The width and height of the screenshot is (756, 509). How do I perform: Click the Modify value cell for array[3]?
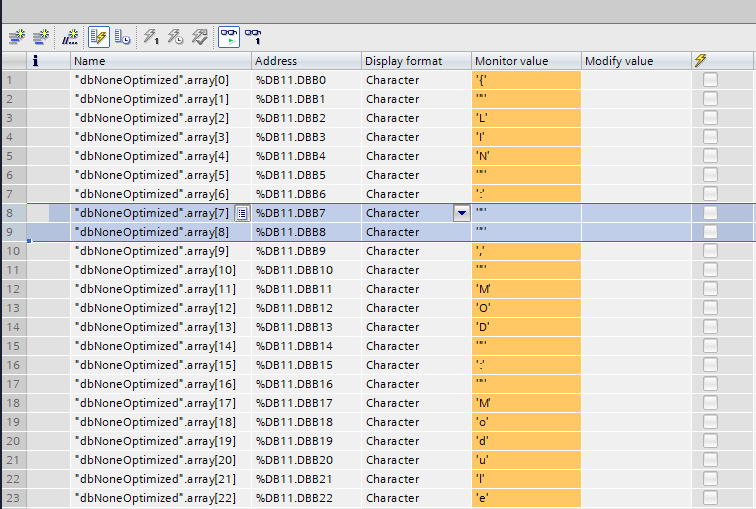[634, 137]
